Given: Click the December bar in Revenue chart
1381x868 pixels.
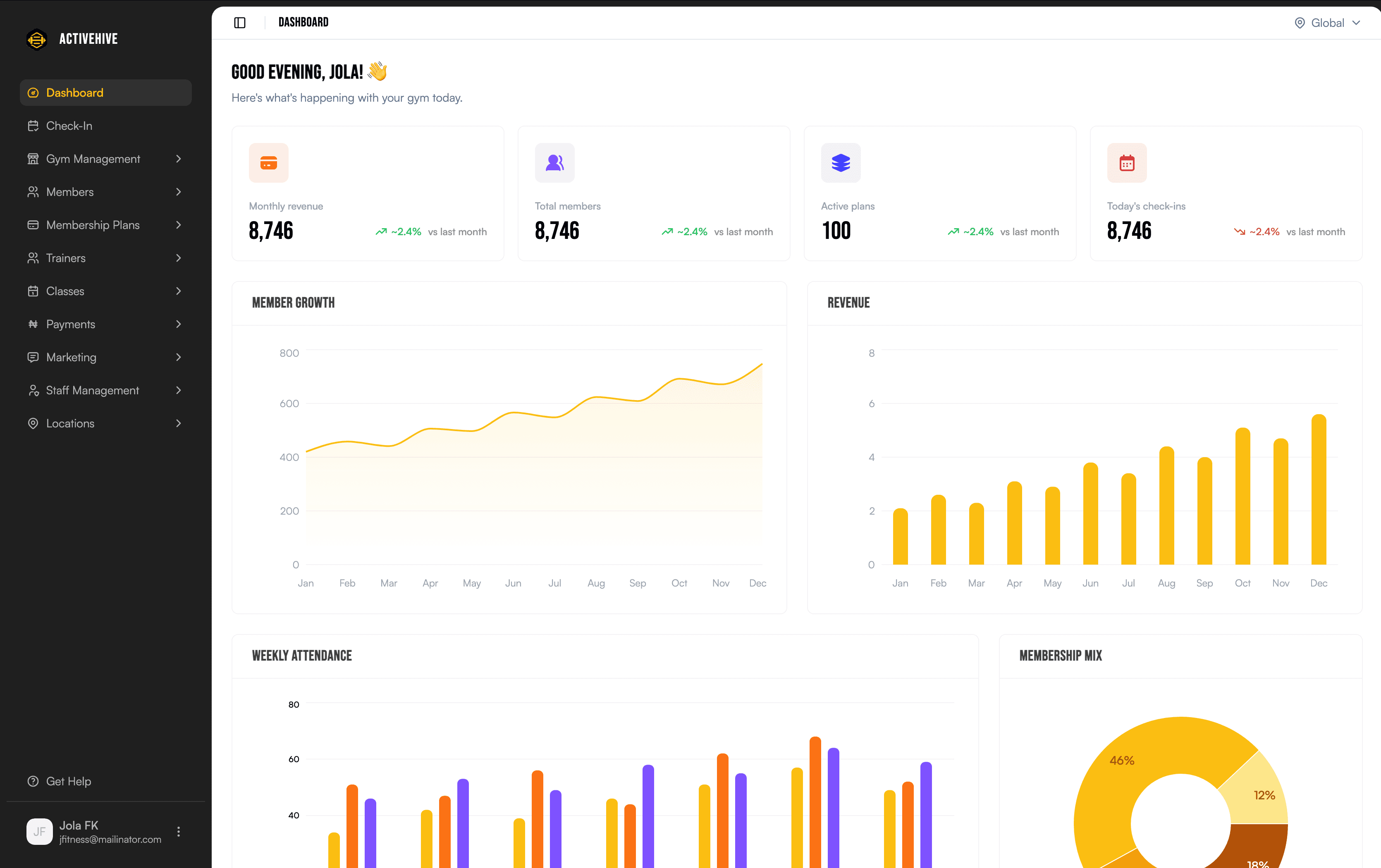Looking at the screenshot, I should click(1319, 490).
